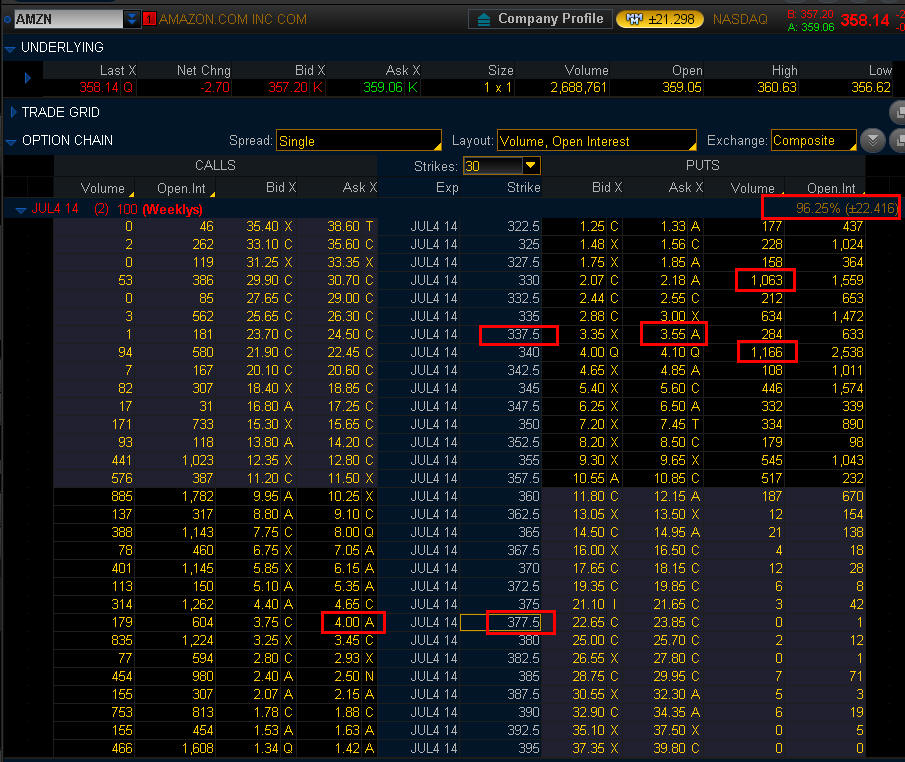905x762 pixels.
Task: Click the 4.00 ask price for 377.5 call
Action: (x=351, y=622)
